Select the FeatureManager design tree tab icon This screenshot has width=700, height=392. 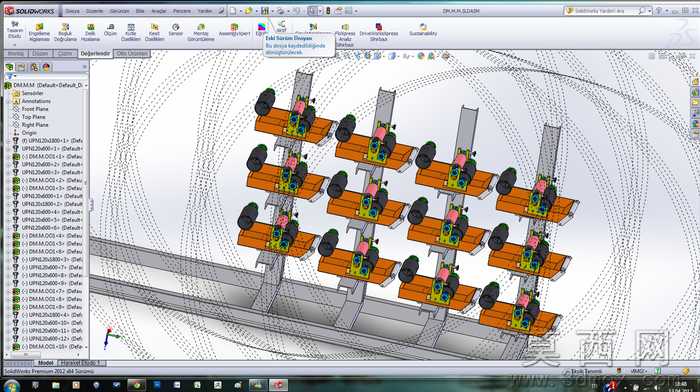pos(9,67)
